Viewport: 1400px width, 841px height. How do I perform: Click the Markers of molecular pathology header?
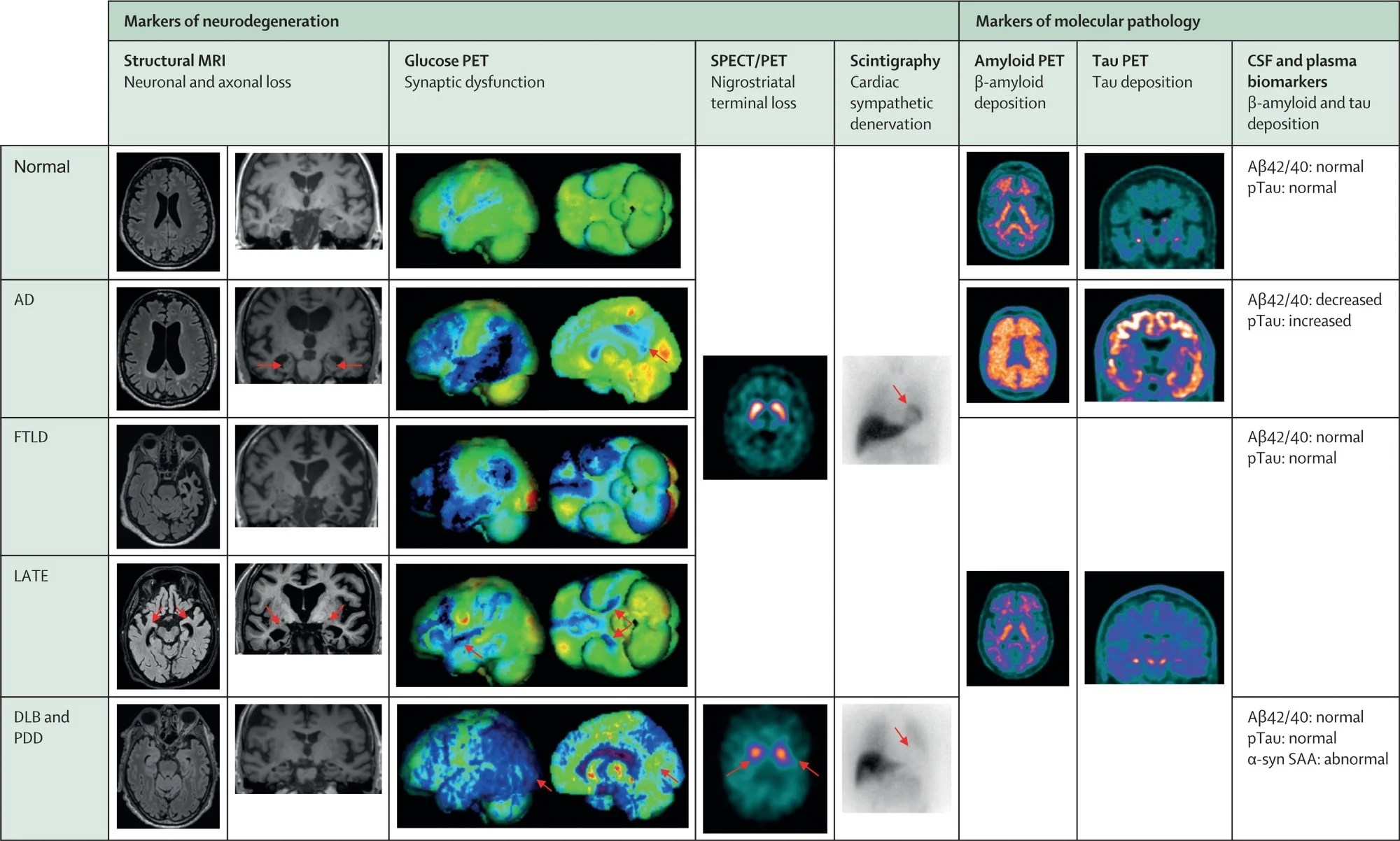tap(1087, 21)
